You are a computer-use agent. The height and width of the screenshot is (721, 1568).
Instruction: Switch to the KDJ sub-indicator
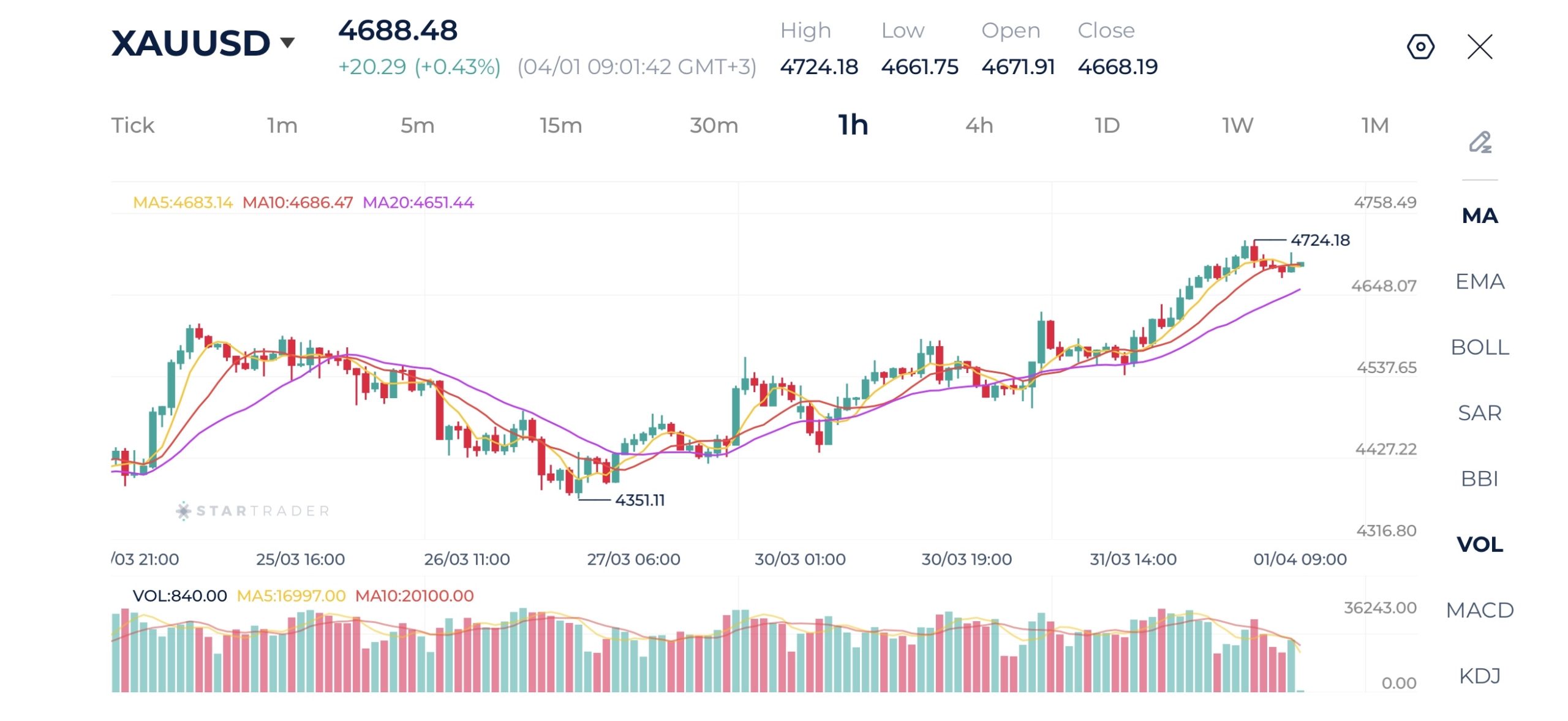click(x=1480, y=676)
